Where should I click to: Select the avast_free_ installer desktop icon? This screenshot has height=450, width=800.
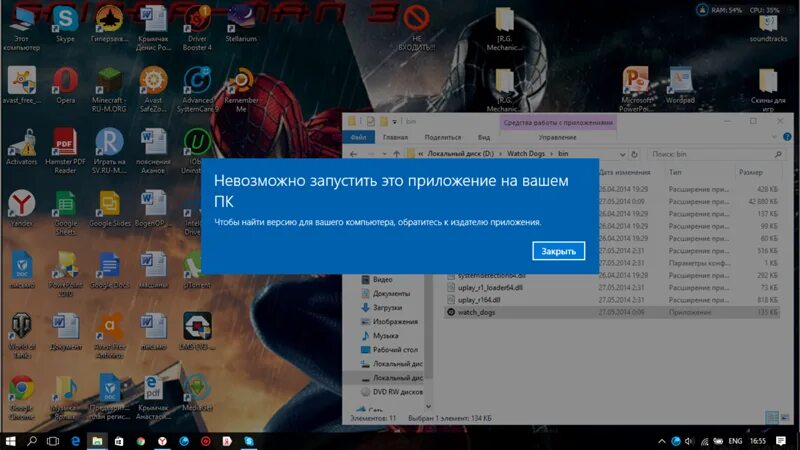[21, 86]
